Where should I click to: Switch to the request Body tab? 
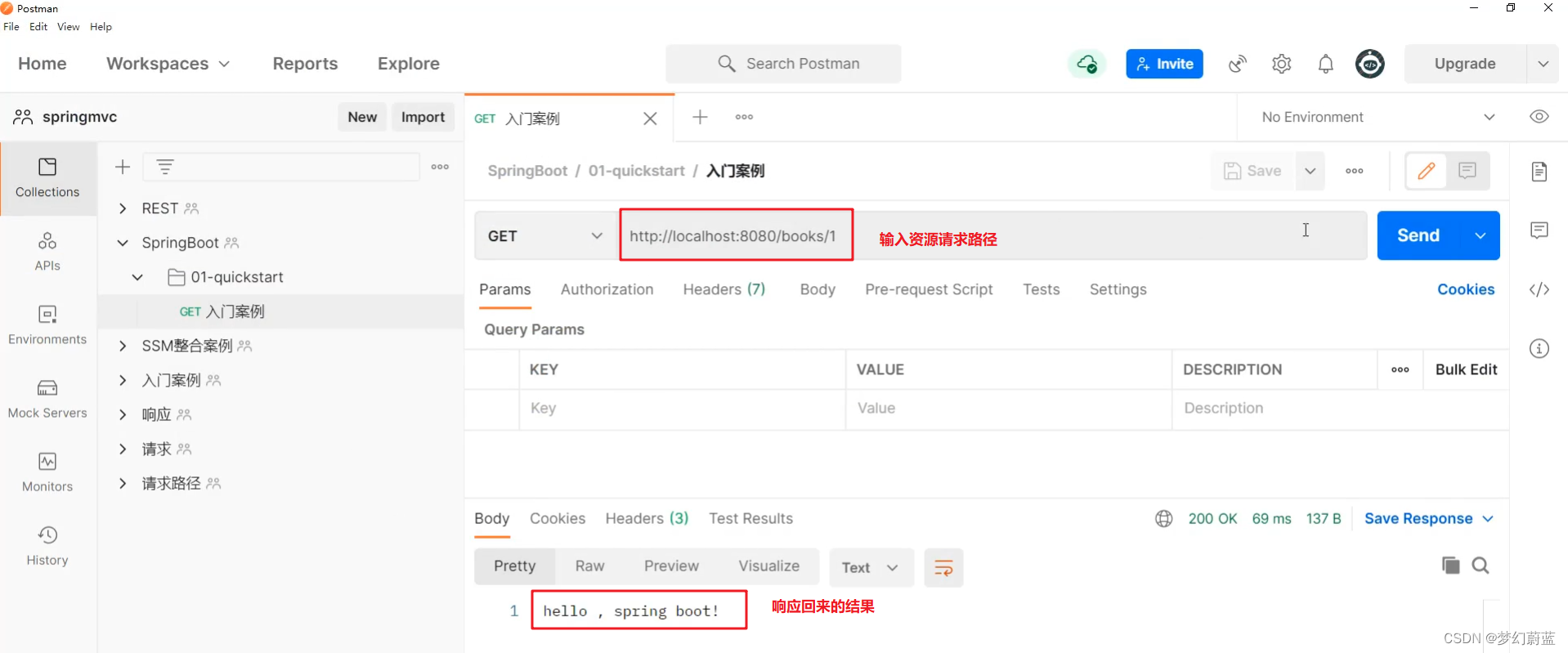818,289
